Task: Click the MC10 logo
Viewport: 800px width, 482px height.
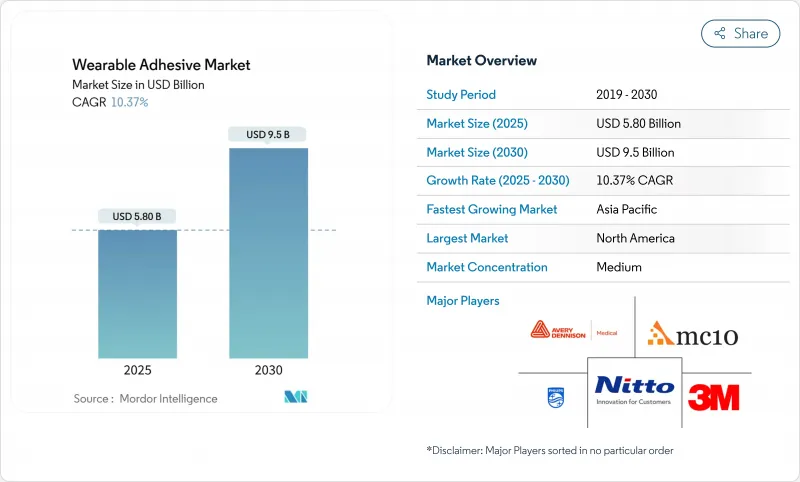Action: coord(692,333)
